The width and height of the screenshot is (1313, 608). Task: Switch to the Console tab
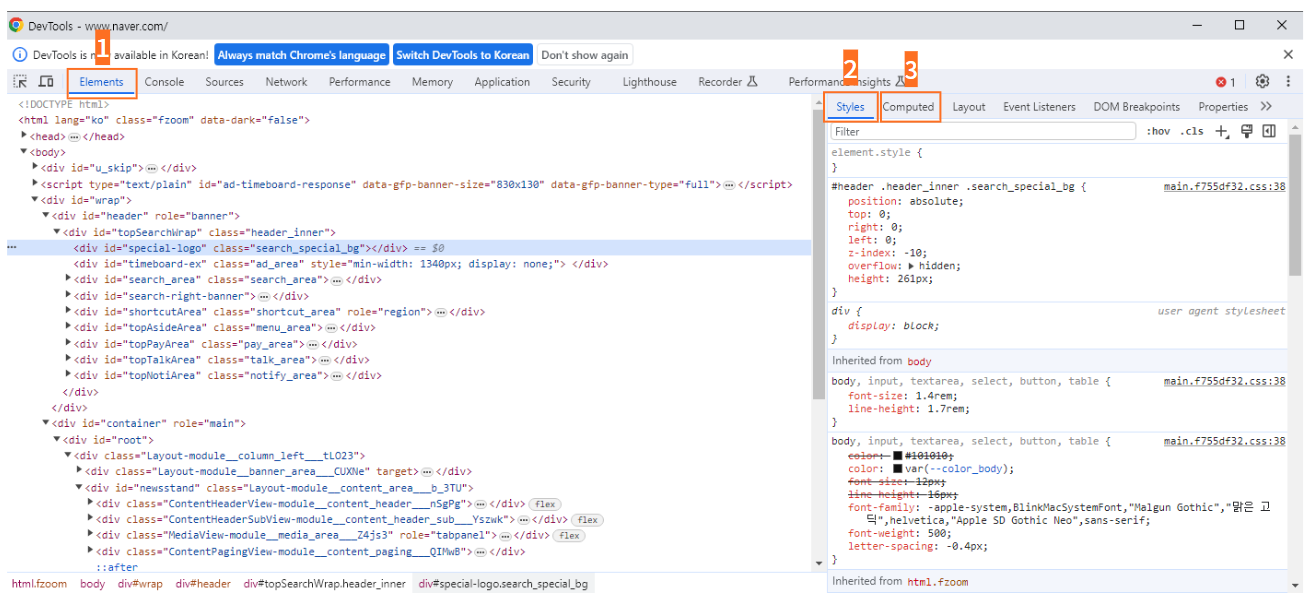[x=164, y=82]
